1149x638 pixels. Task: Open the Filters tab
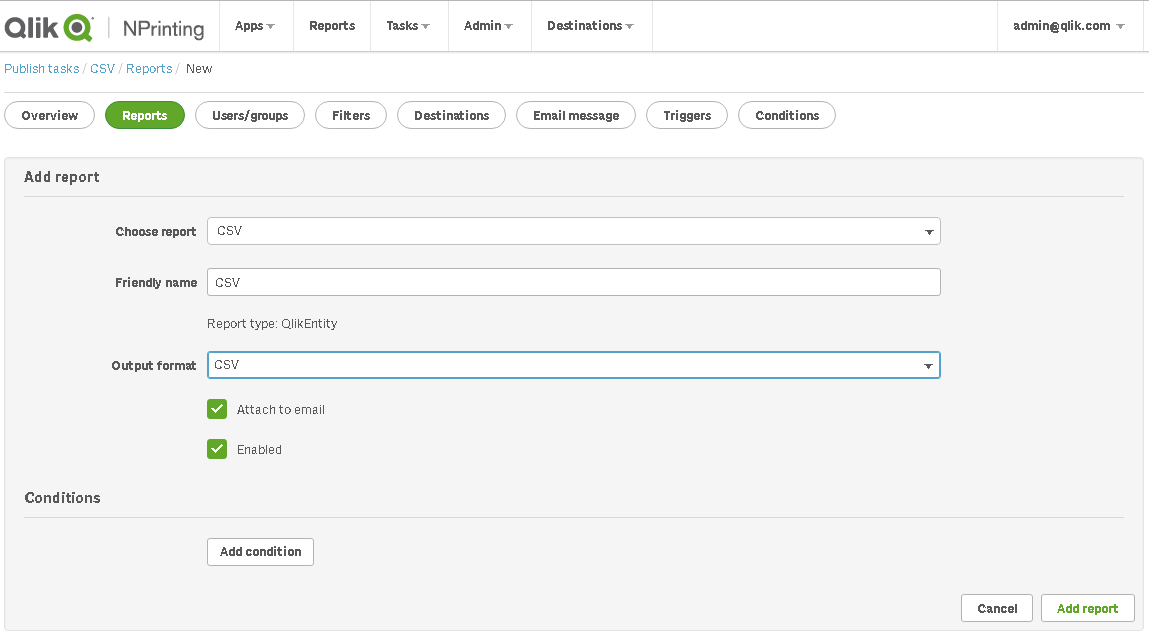coord(351,116)
